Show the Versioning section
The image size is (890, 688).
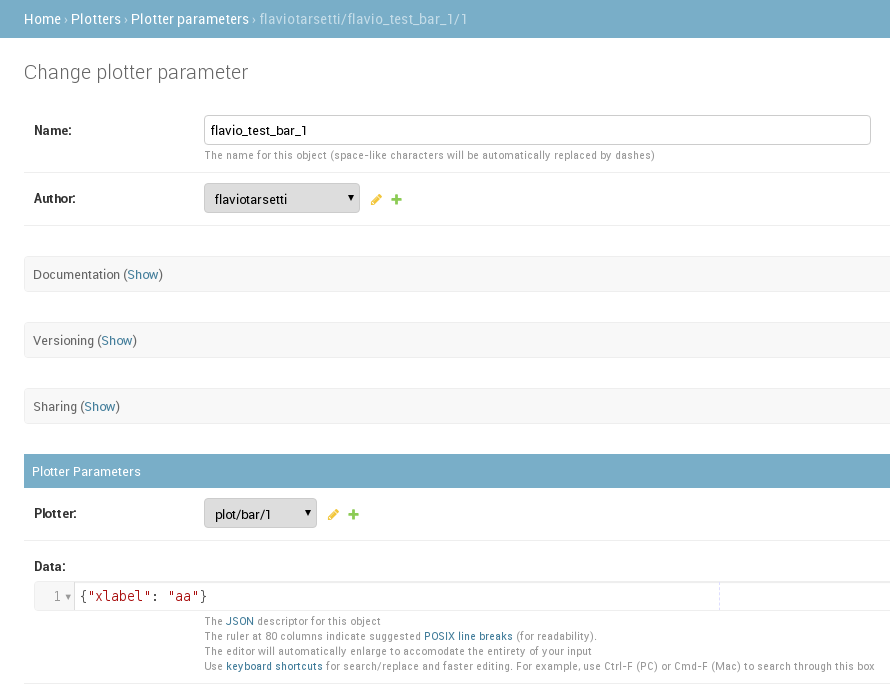click(x=117, y=341)
